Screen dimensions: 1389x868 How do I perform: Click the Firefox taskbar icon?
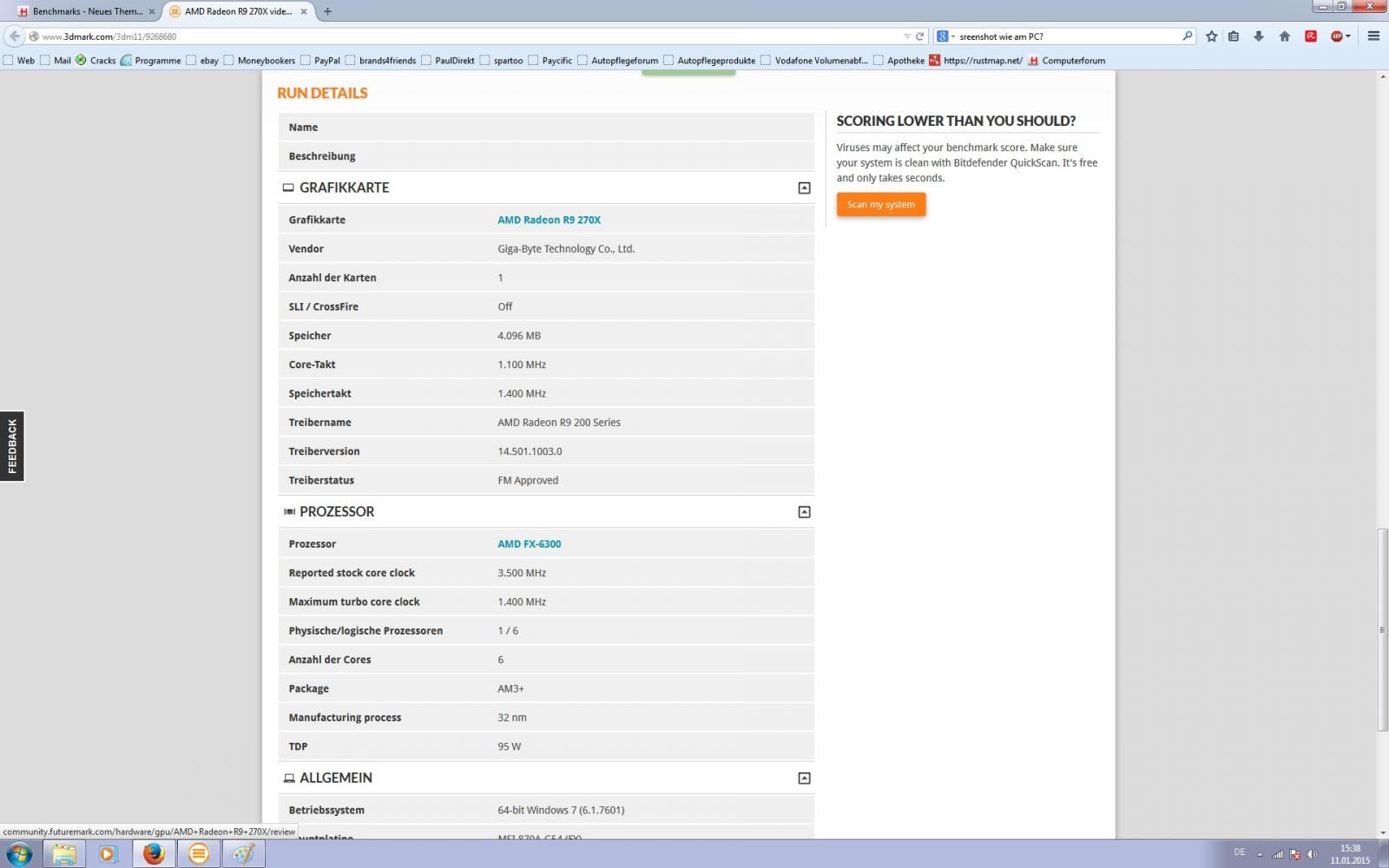(x=154, y=853)
